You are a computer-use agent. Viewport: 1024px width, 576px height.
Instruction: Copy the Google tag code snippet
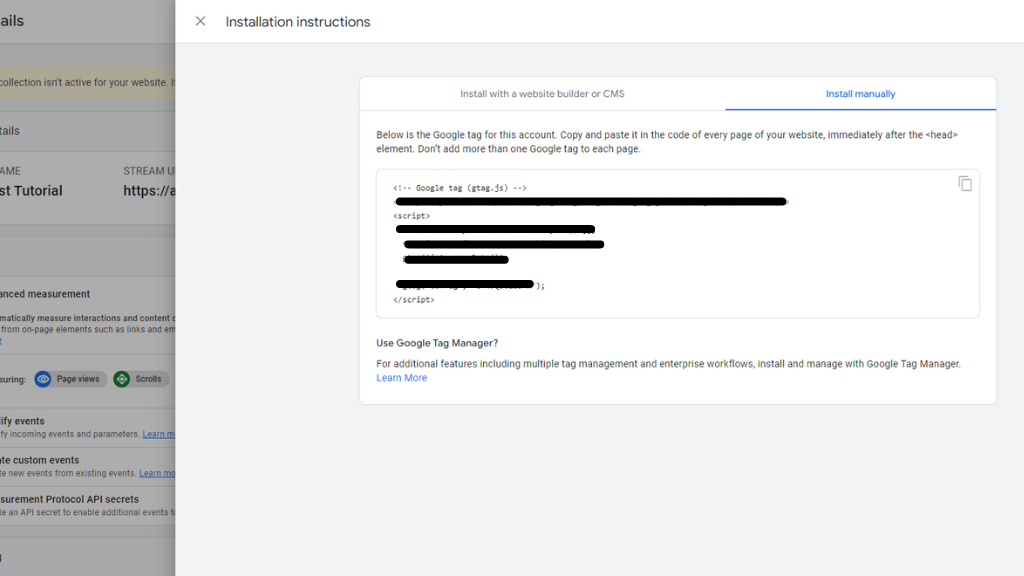965,184
